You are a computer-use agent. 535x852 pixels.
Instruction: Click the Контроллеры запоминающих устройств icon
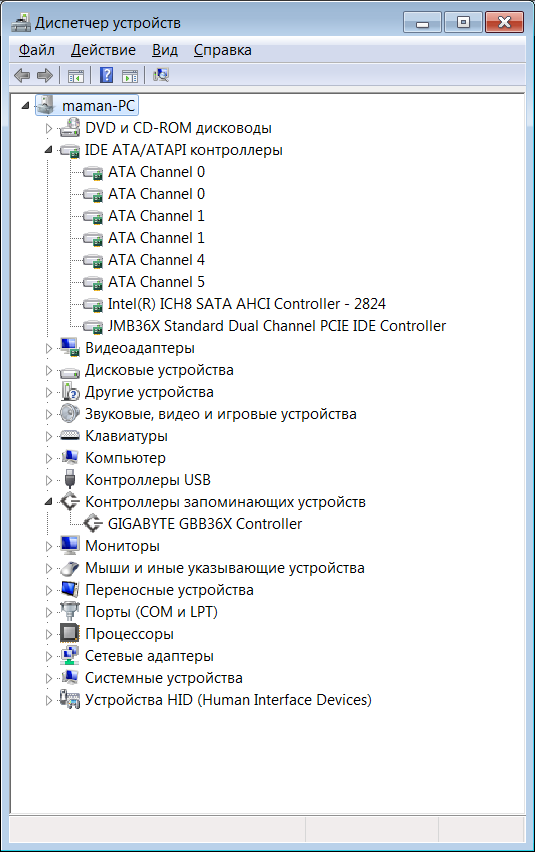point(70,502)
